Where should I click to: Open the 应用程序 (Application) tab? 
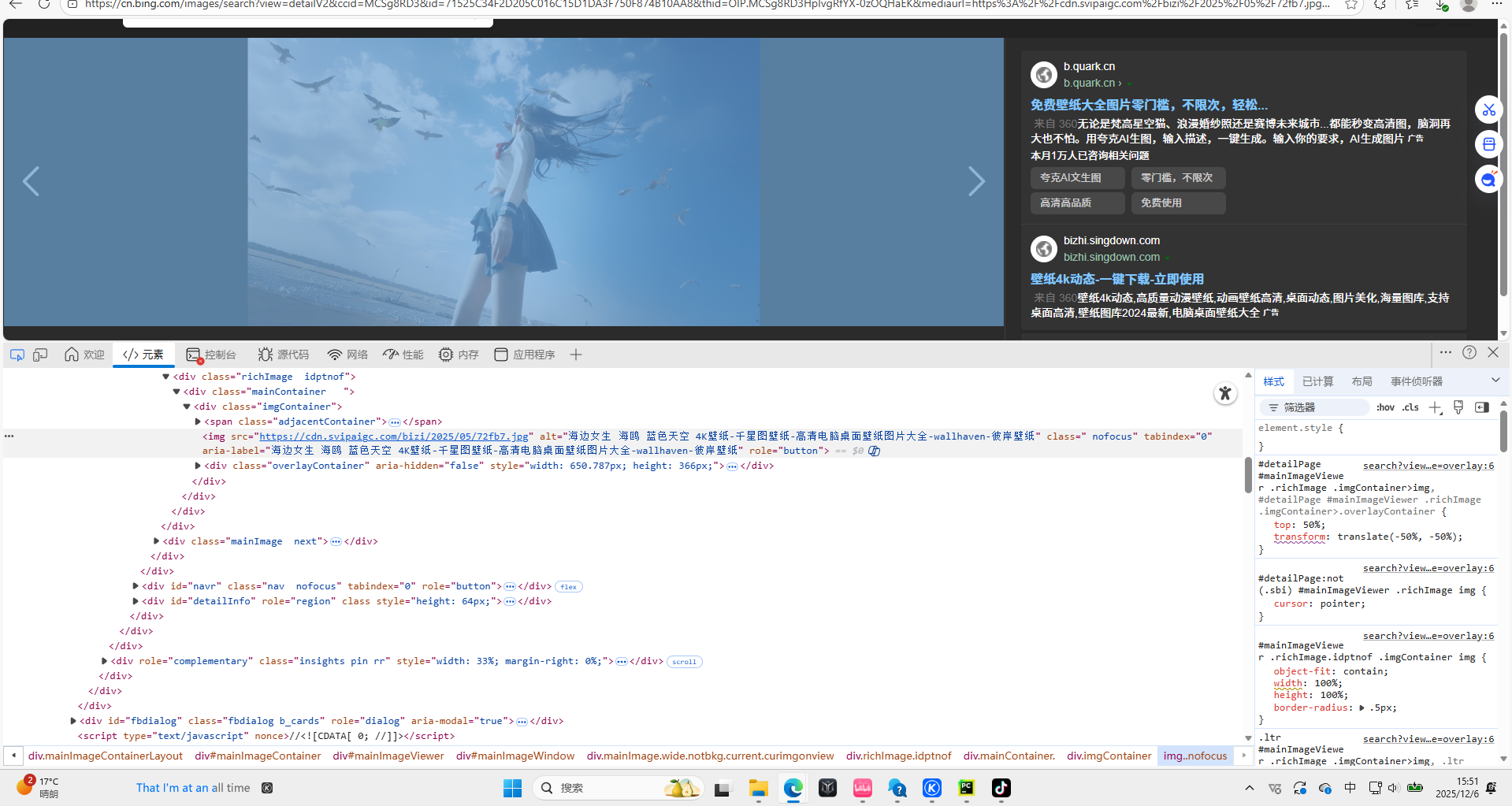(x=525, y=355)
